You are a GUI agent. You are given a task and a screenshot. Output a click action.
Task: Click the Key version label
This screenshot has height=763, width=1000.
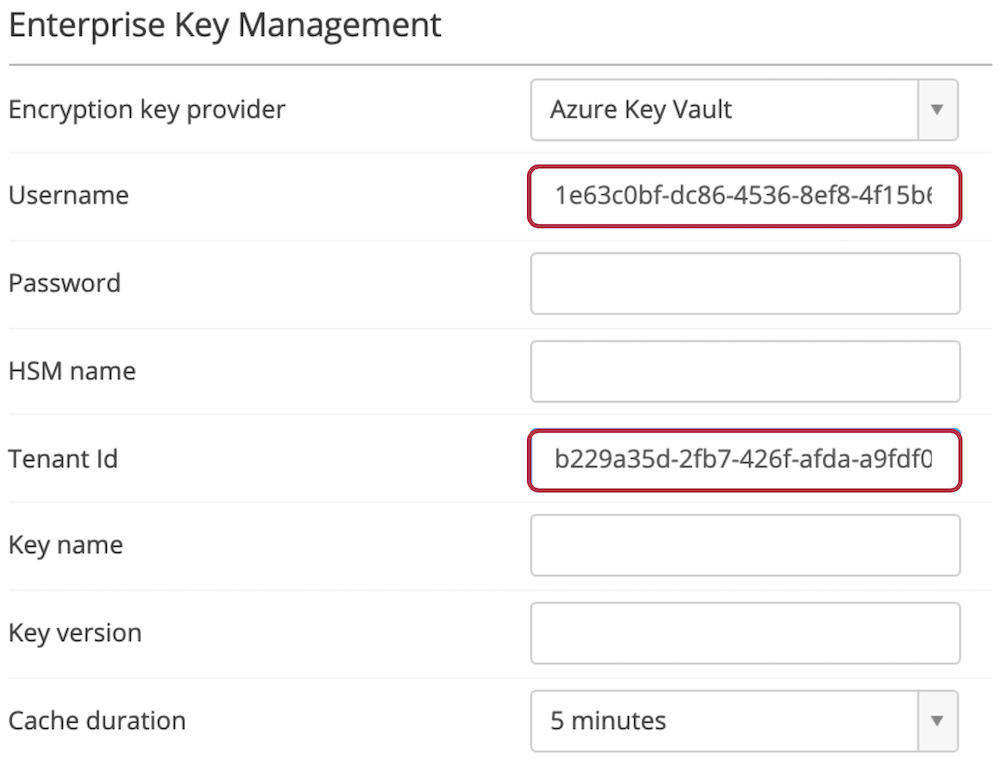(75, 633)
